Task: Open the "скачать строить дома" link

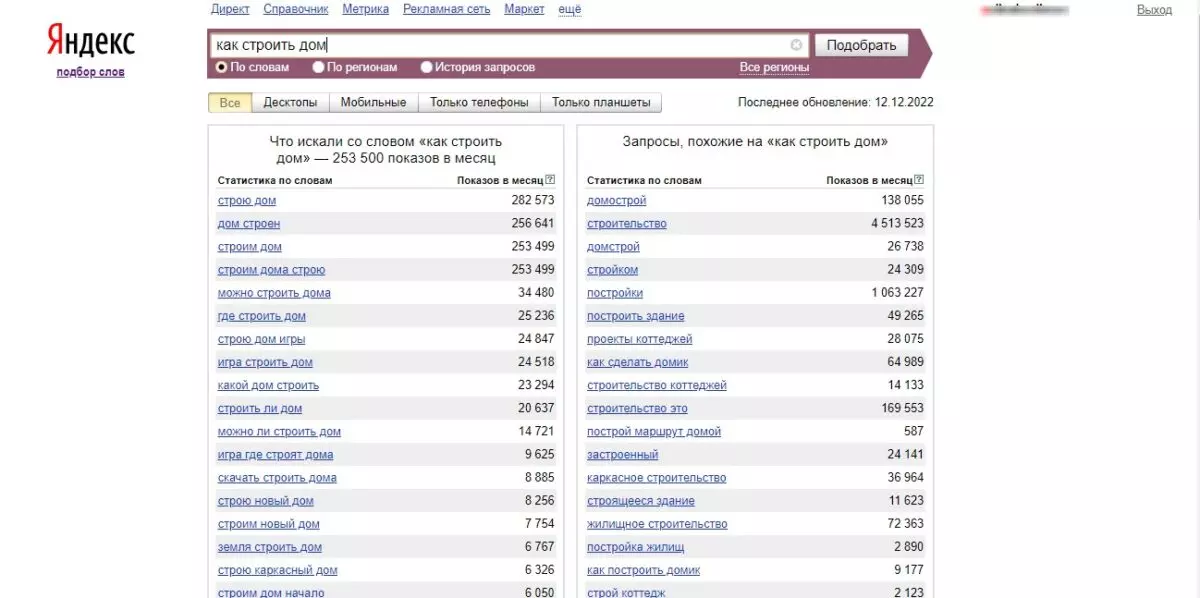Action: [x=277, y=477]
